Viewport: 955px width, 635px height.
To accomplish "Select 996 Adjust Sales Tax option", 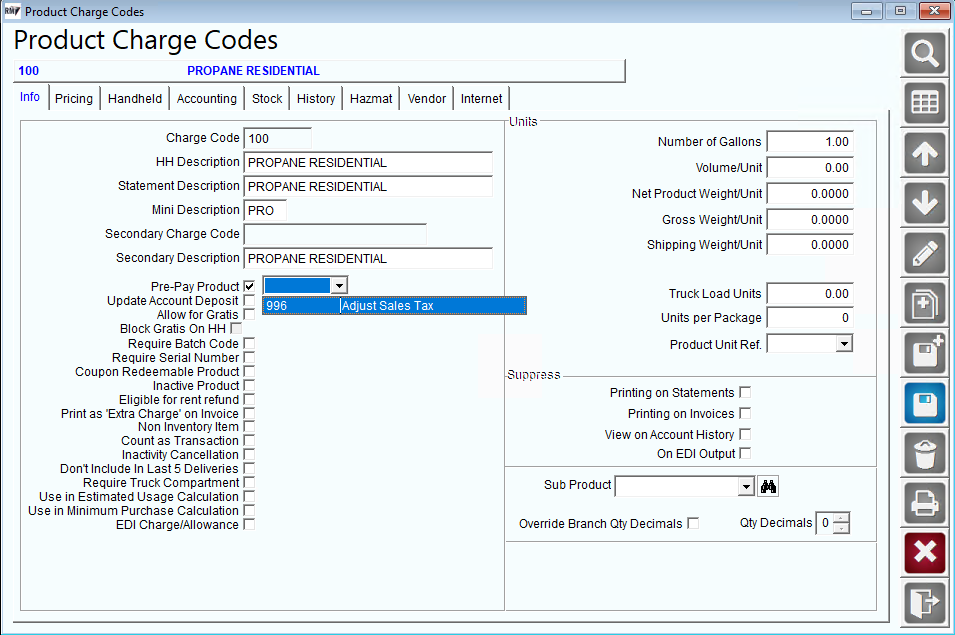I will point(394,306).
